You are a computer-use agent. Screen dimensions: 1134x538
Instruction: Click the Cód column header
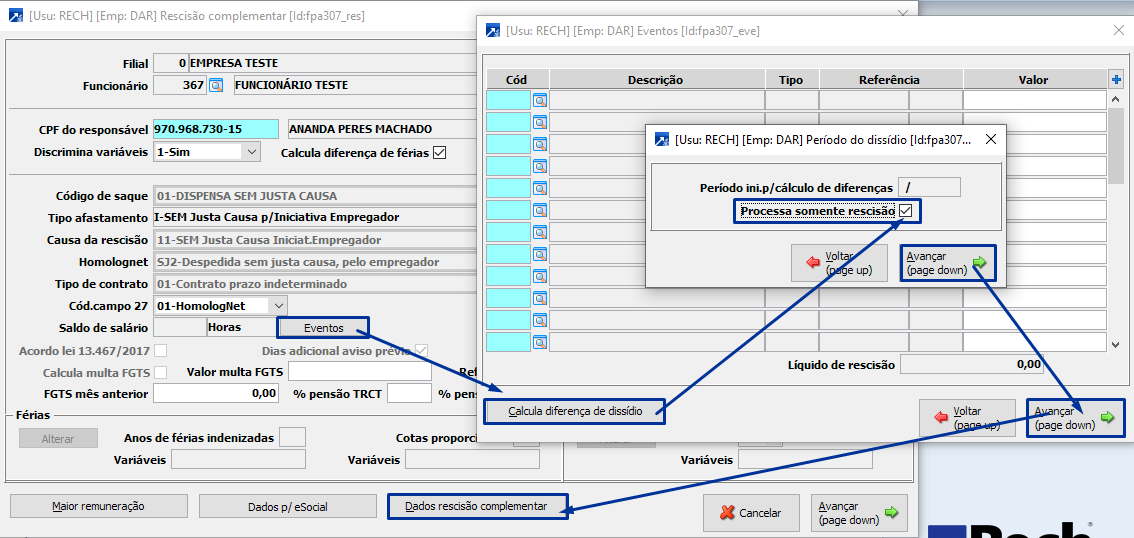518,80
